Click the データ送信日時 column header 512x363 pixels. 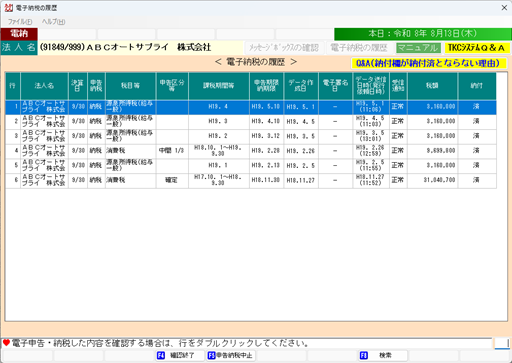click(x=371, y=86)
